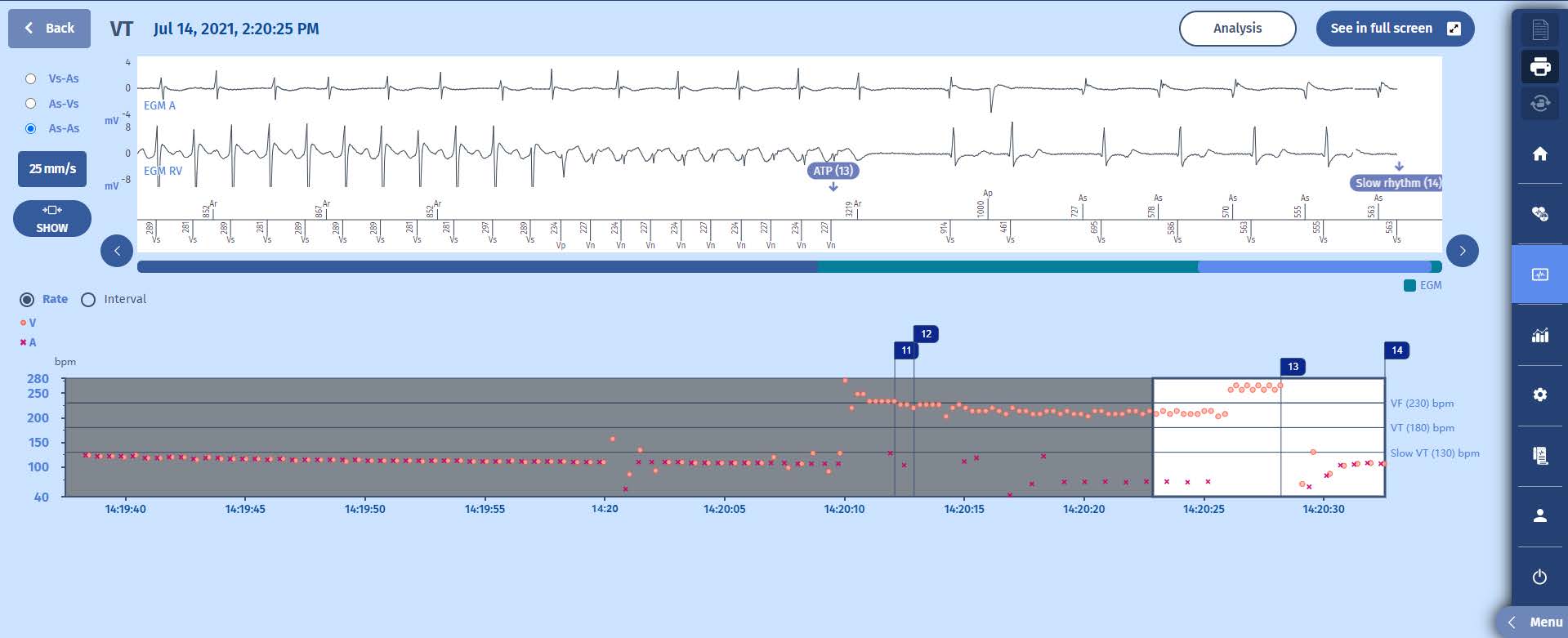Open the statistics bar chart icon
Viewport: 1568px width, 638px height.
(1539, 335)
